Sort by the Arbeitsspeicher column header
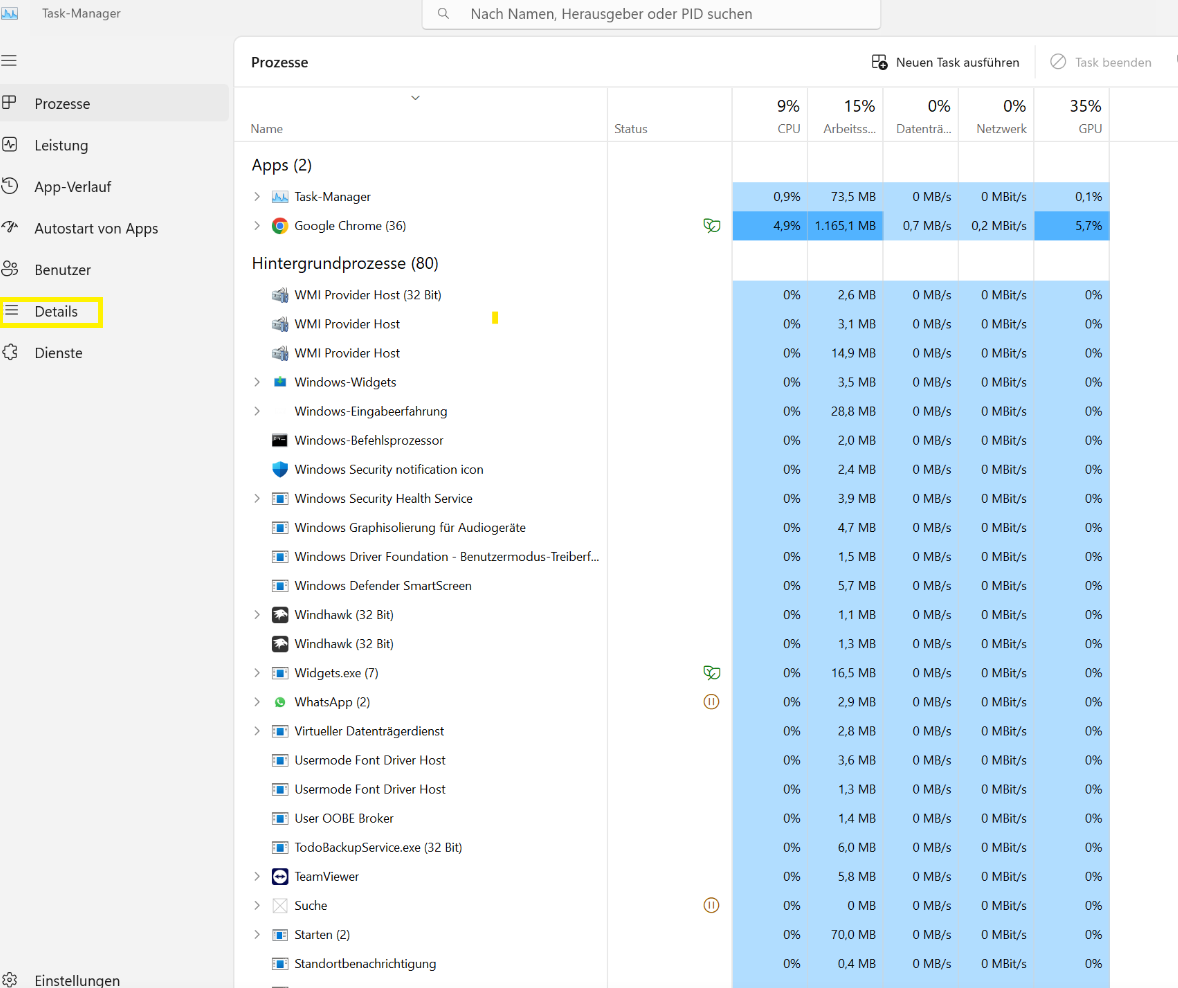 click(845, 115)
